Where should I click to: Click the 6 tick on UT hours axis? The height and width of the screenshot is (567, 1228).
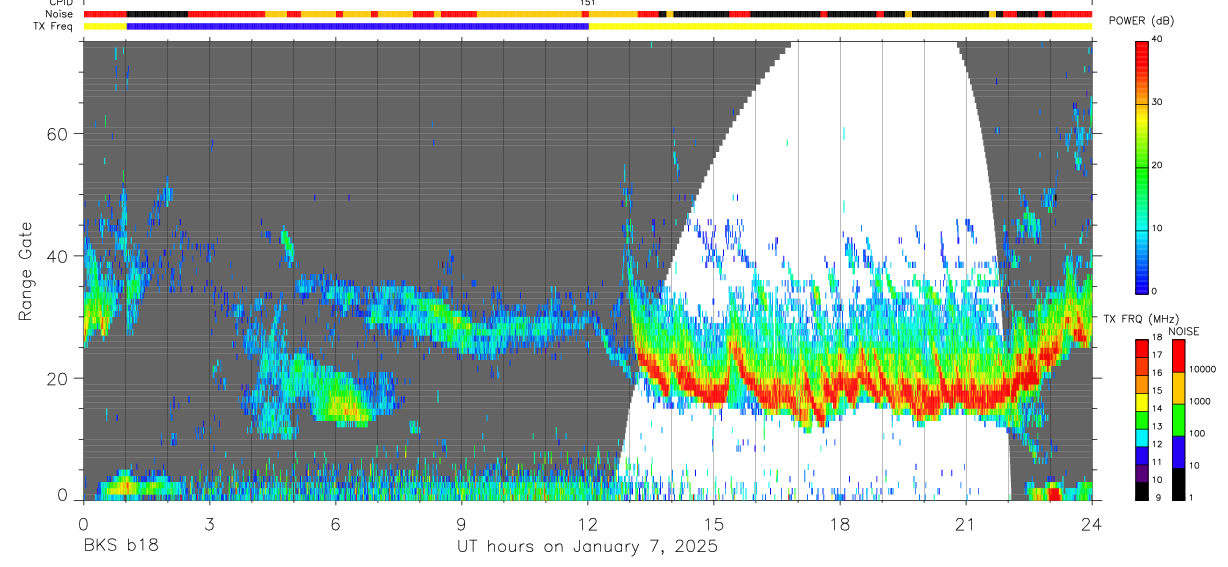click(335, 523)
